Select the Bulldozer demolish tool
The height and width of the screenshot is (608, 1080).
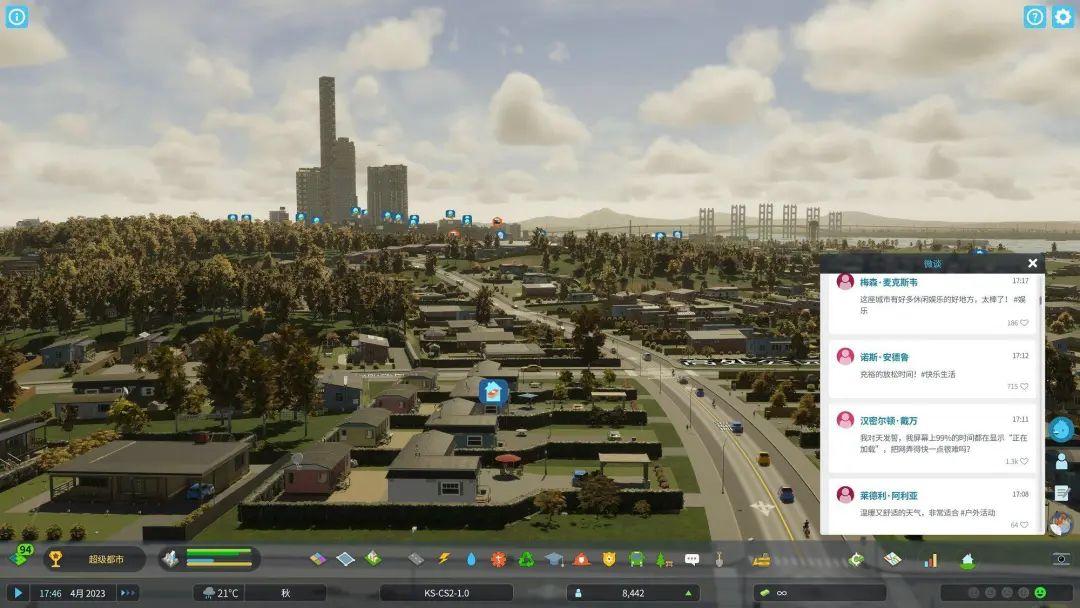pyautogui.click(x=761, y=560)
